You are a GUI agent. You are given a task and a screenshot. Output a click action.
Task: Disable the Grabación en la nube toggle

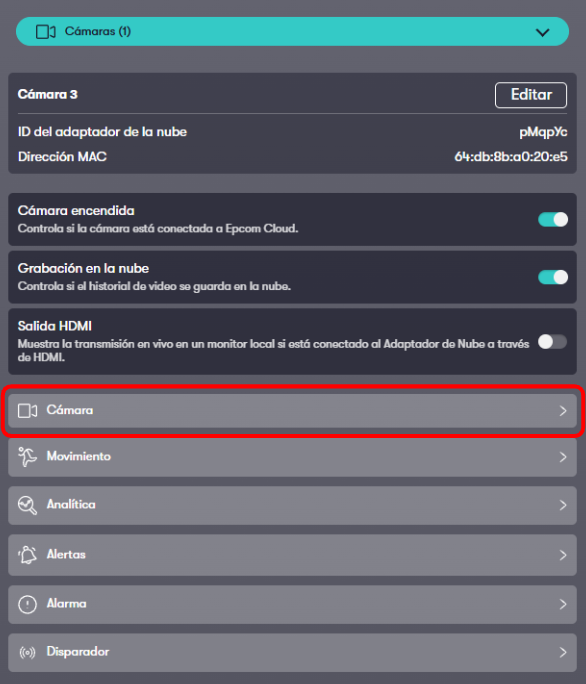click(x=553, y=277)
